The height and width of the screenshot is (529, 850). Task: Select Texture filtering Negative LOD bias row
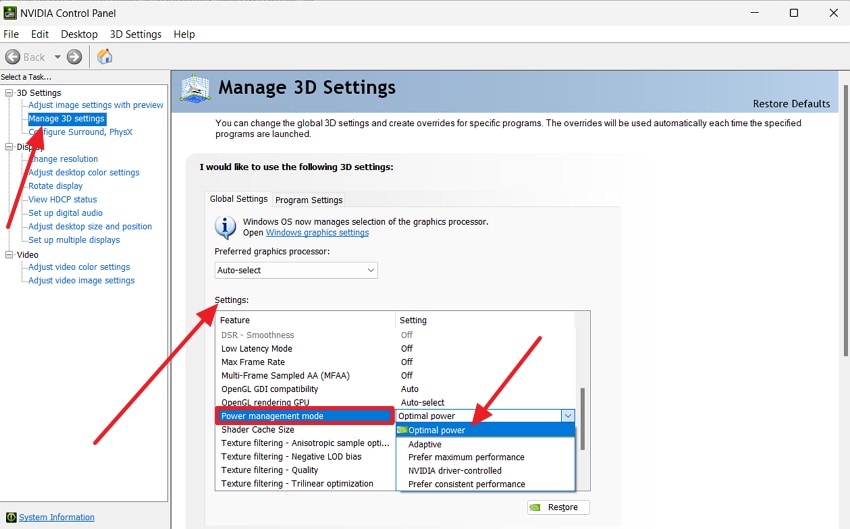point(306,456)
